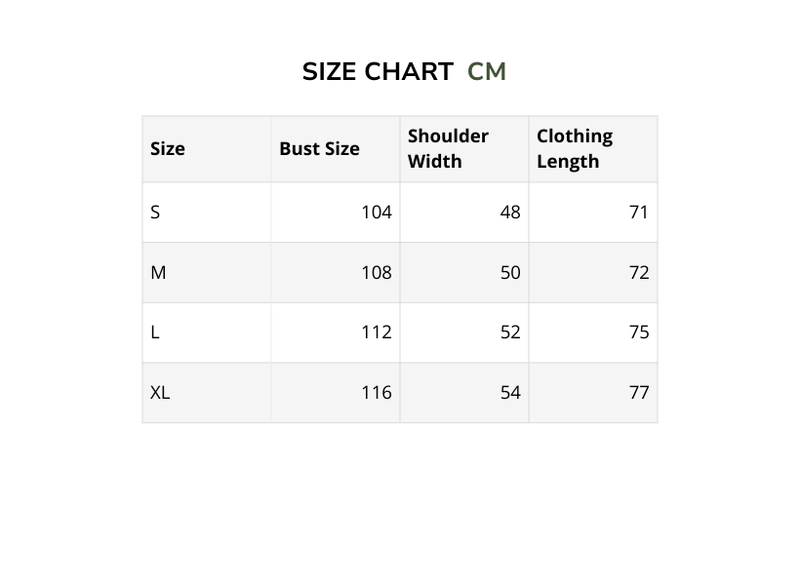Click bust size value 108
This screenshot has width=800, height=585.
[376, 272]
